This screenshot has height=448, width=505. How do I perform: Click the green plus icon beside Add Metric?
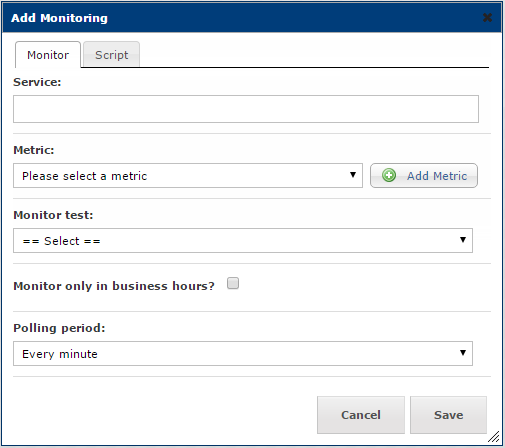click(389, 175)
